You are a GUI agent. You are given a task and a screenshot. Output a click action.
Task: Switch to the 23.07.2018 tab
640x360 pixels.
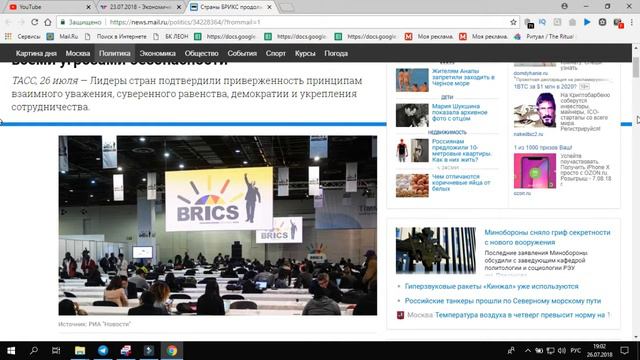(x=139, y=7)
